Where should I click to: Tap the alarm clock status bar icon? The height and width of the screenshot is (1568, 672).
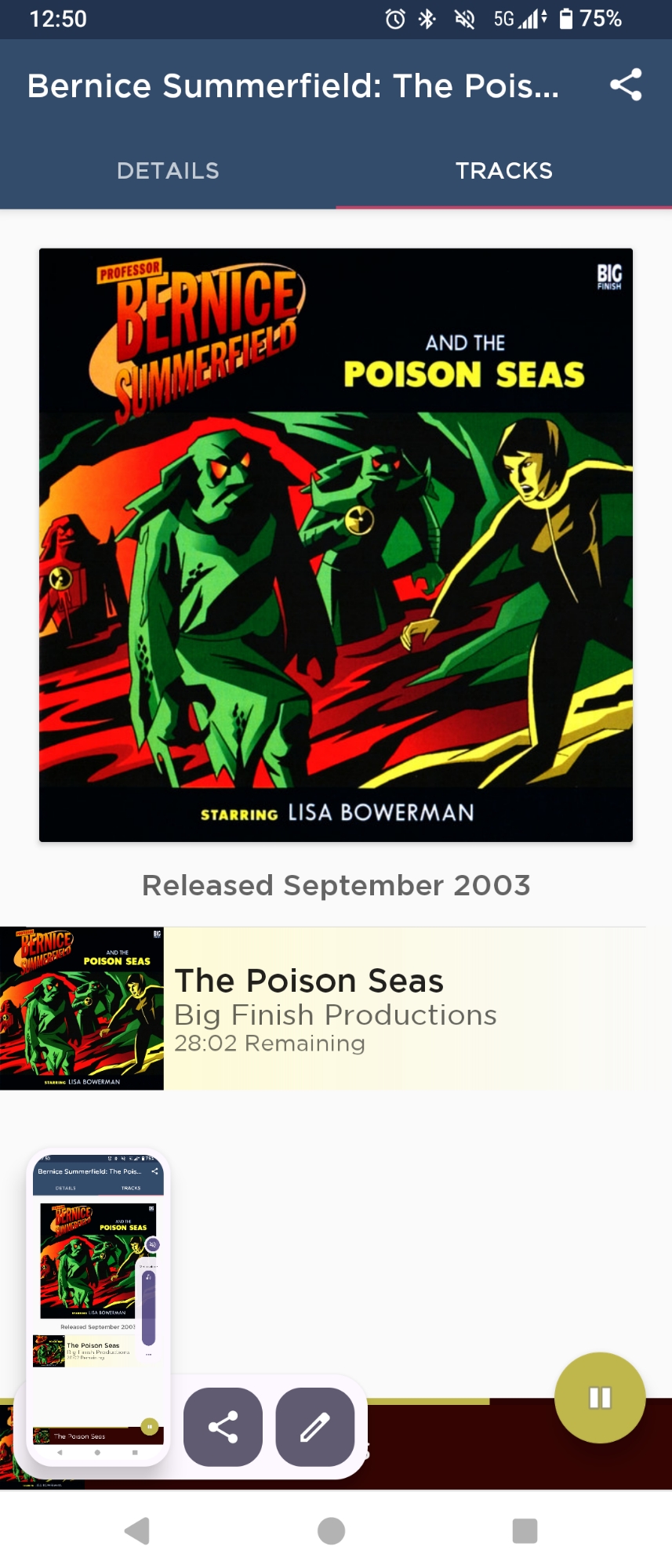[x=395, y=19]
